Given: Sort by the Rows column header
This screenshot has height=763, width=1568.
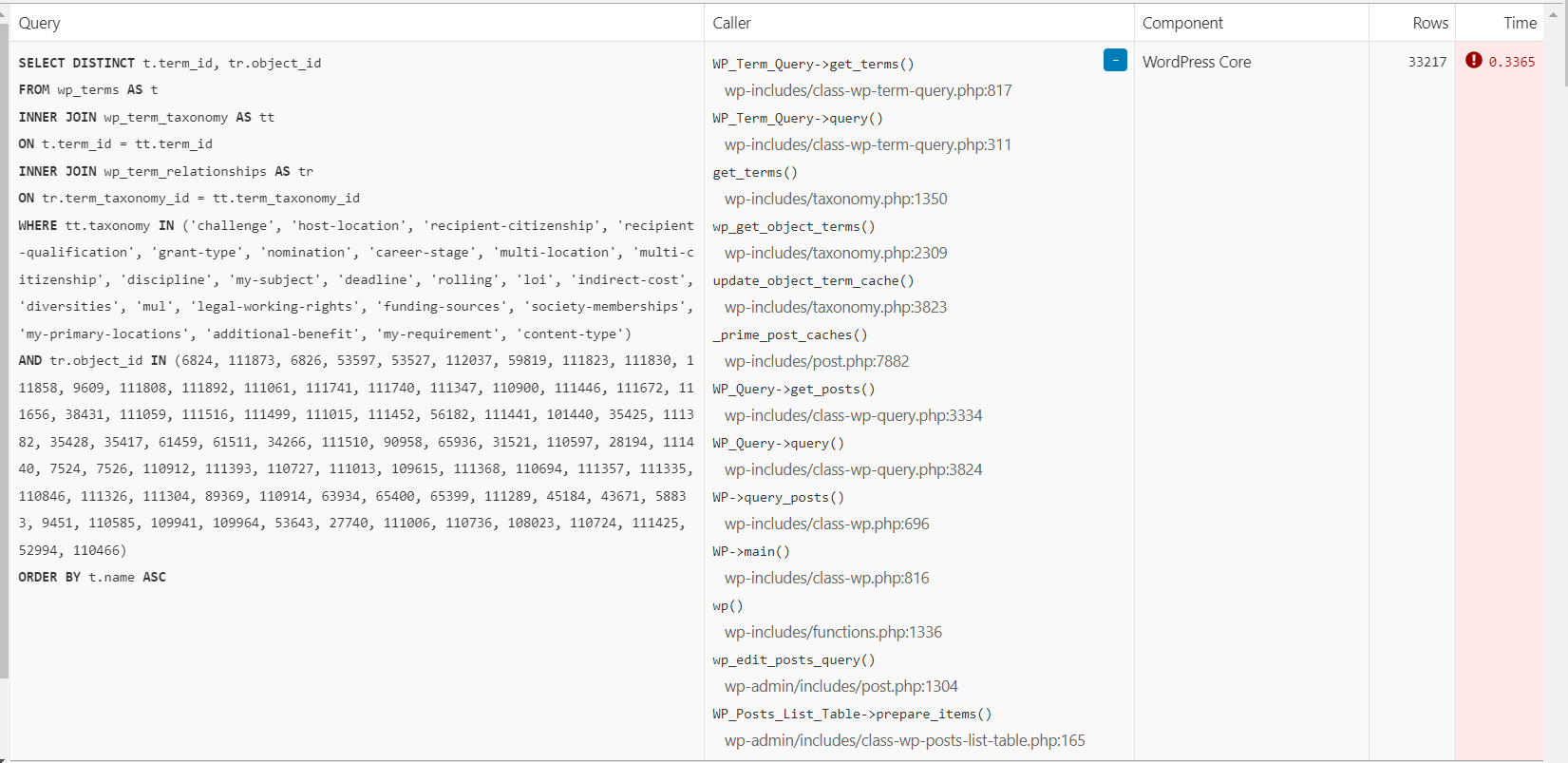Looking at the screenshot, I should 1430,23.
